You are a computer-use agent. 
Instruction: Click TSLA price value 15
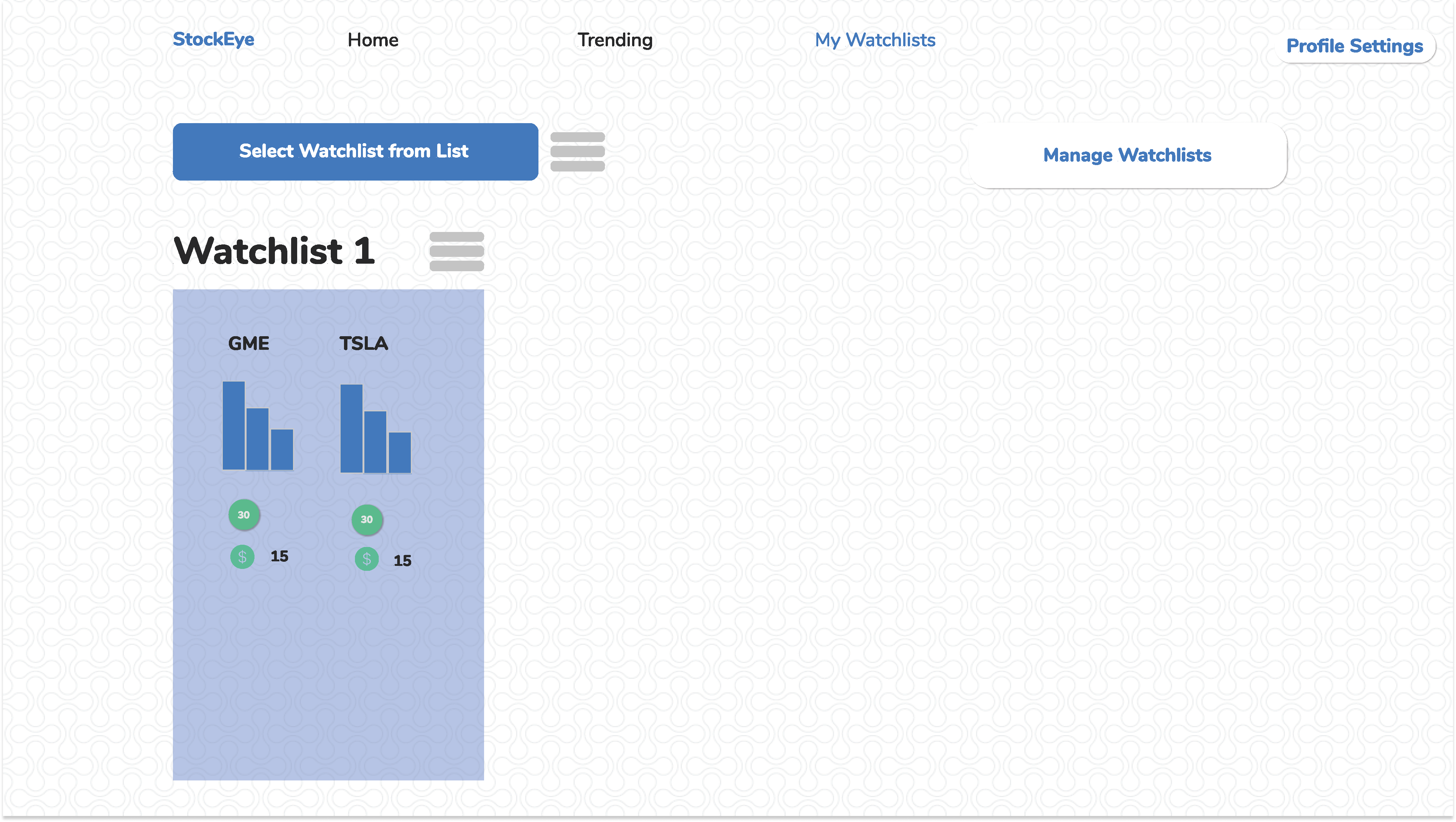[x=402, y=561]
